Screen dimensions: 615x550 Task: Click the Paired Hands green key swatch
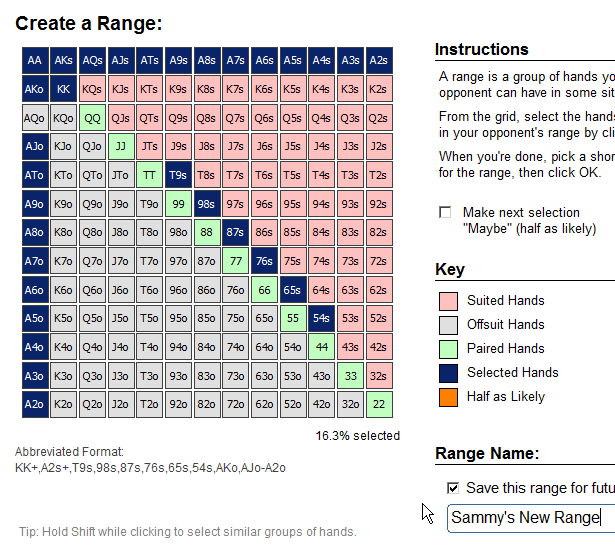pyautogui.click(x=448, y=348)
